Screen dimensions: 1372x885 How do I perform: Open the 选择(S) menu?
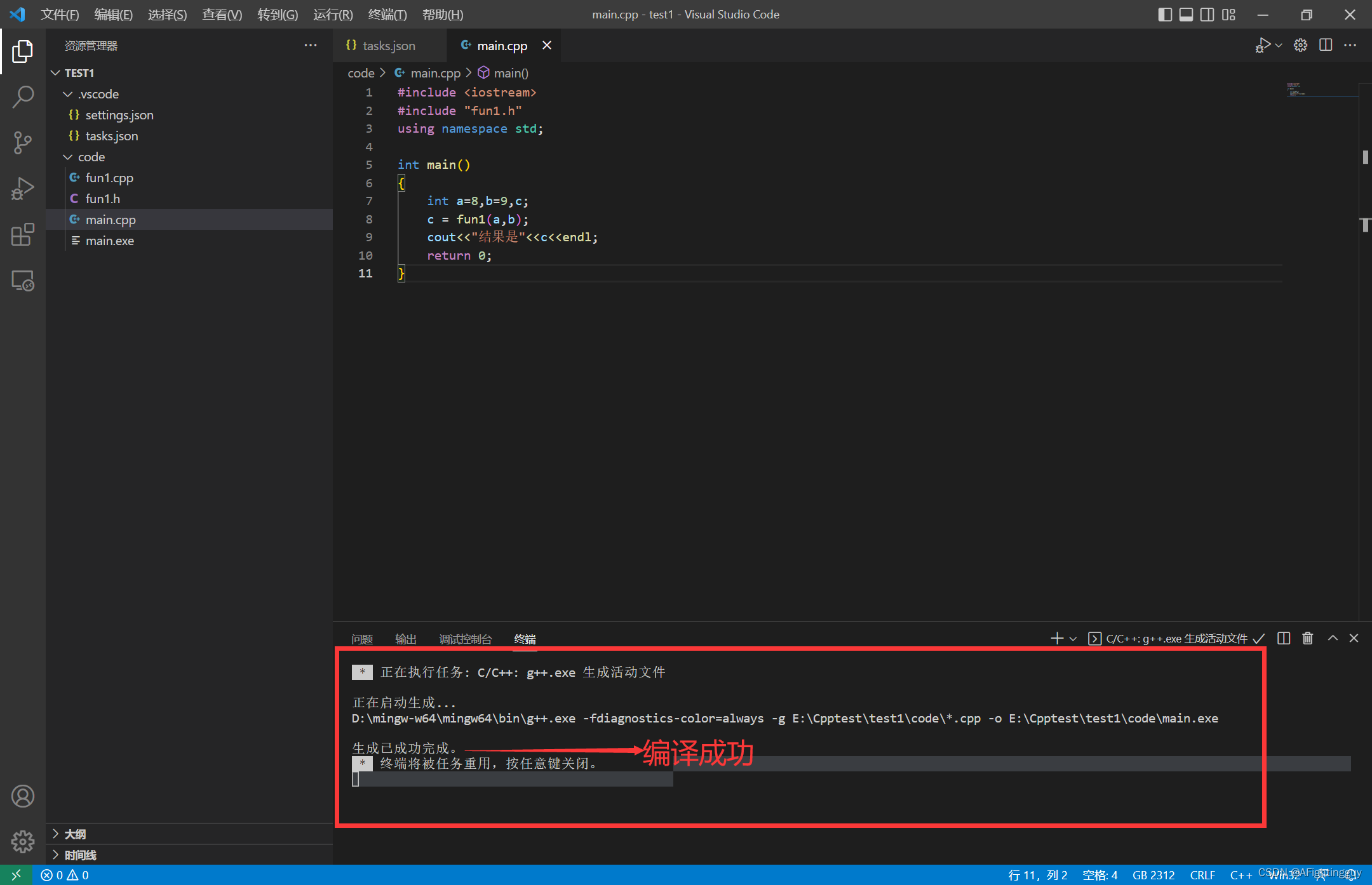pyautogui.click(x=168, y=14)
